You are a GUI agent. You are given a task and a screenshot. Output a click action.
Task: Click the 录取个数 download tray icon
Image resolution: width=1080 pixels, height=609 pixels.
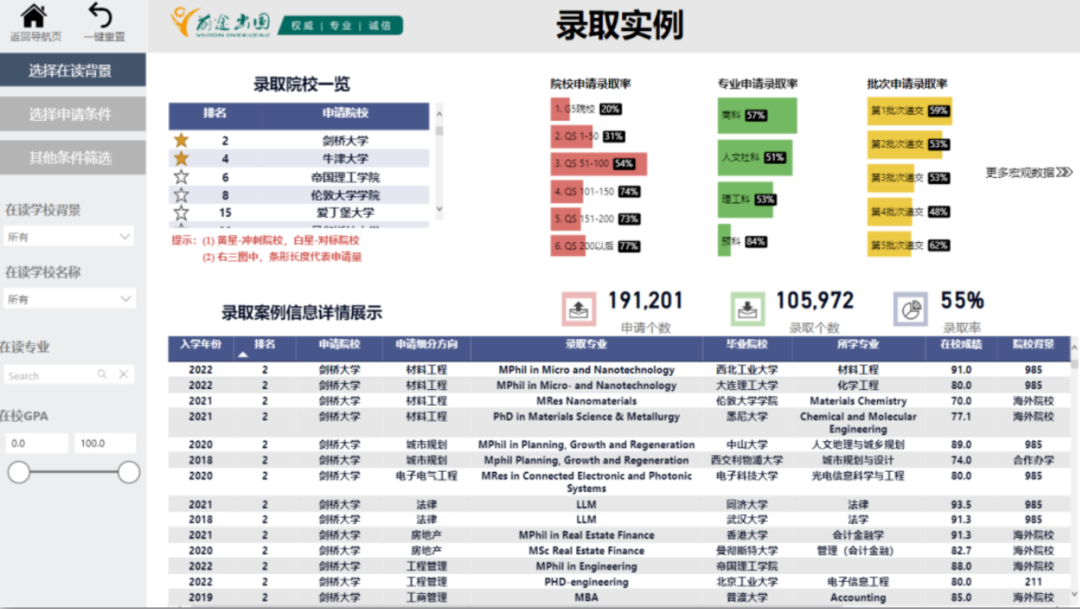(x=747, y=310)
